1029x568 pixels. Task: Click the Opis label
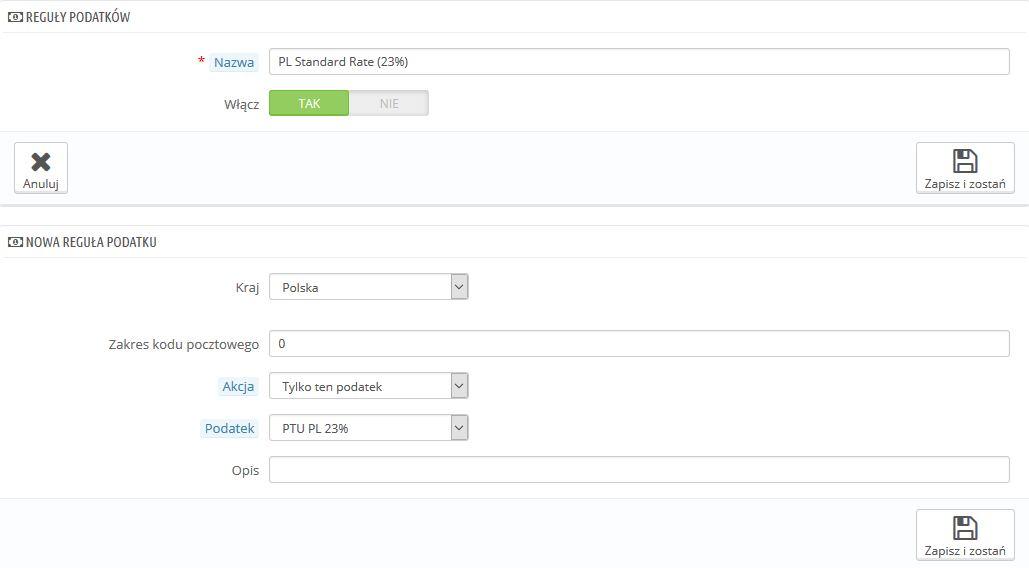pyautogui.click(x=245, y=470)
